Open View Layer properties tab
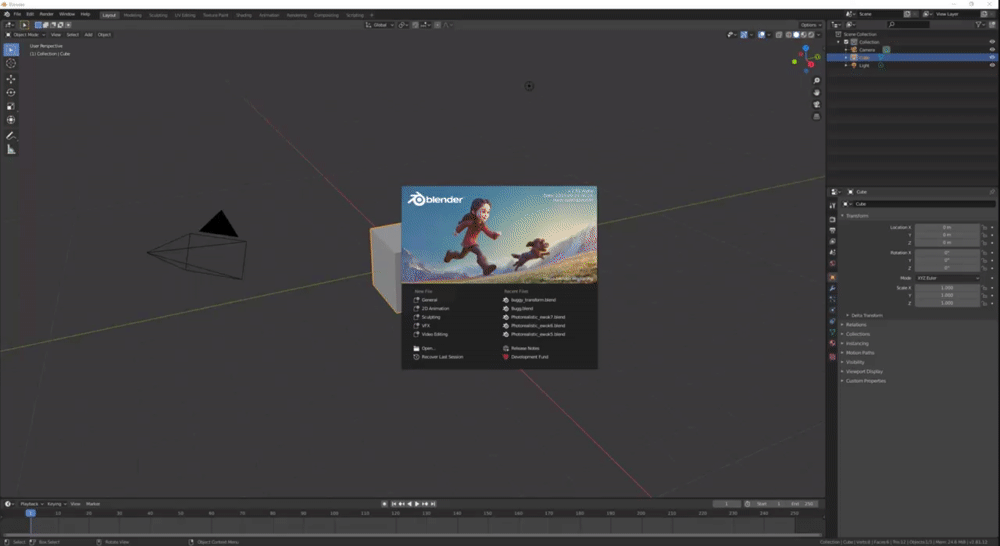The image size is (1000, 546). [832, 241]
